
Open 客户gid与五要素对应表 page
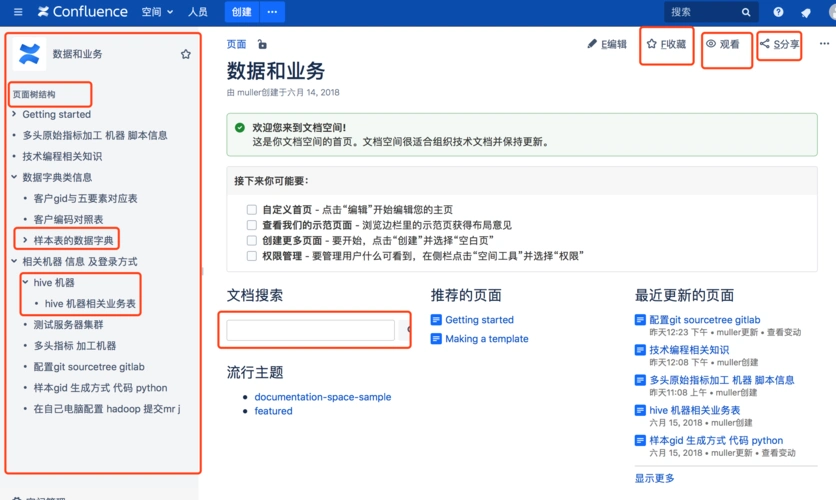(x=85, y=198)
